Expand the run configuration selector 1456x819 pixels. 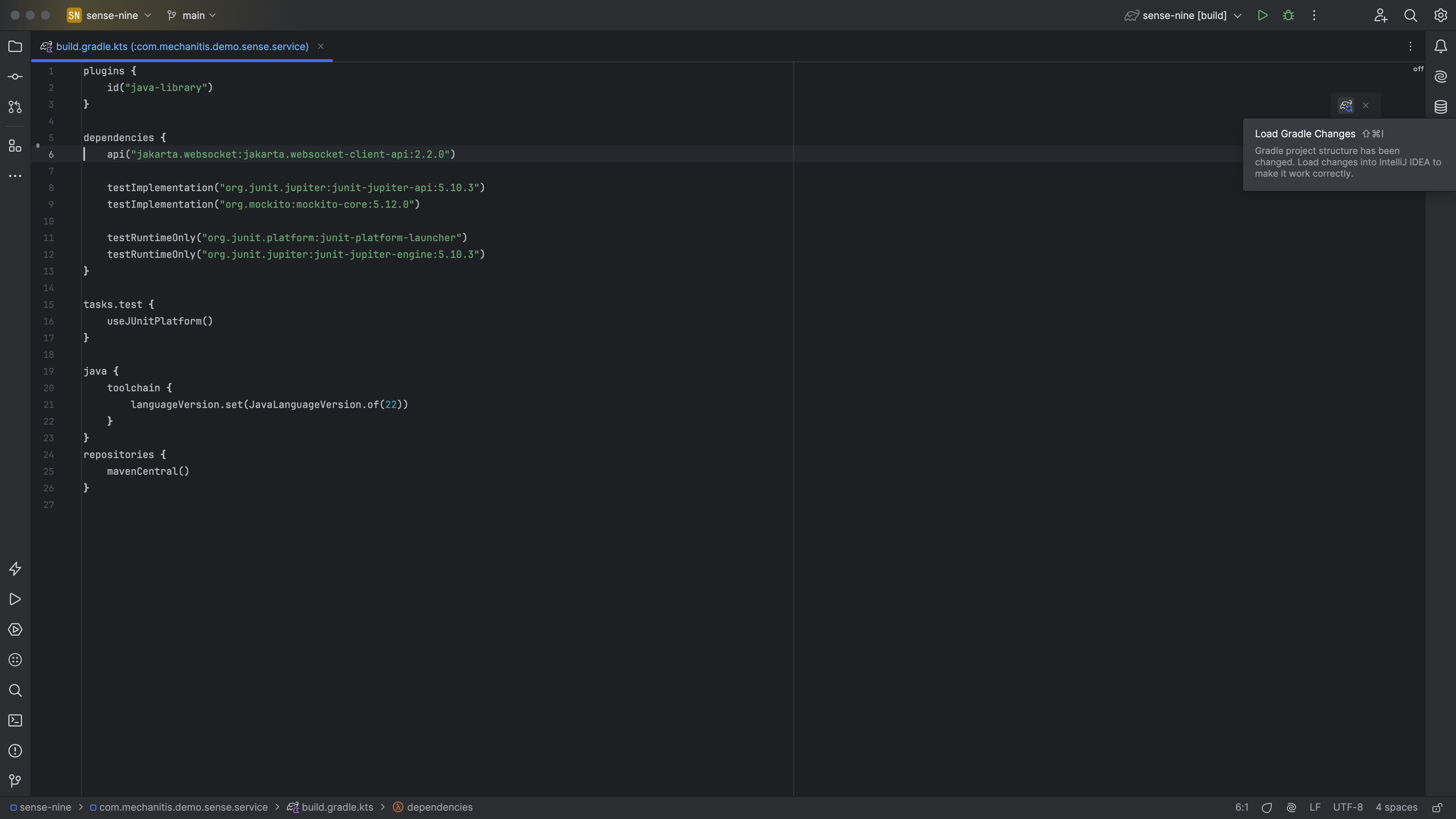[x=1183, y=15]
